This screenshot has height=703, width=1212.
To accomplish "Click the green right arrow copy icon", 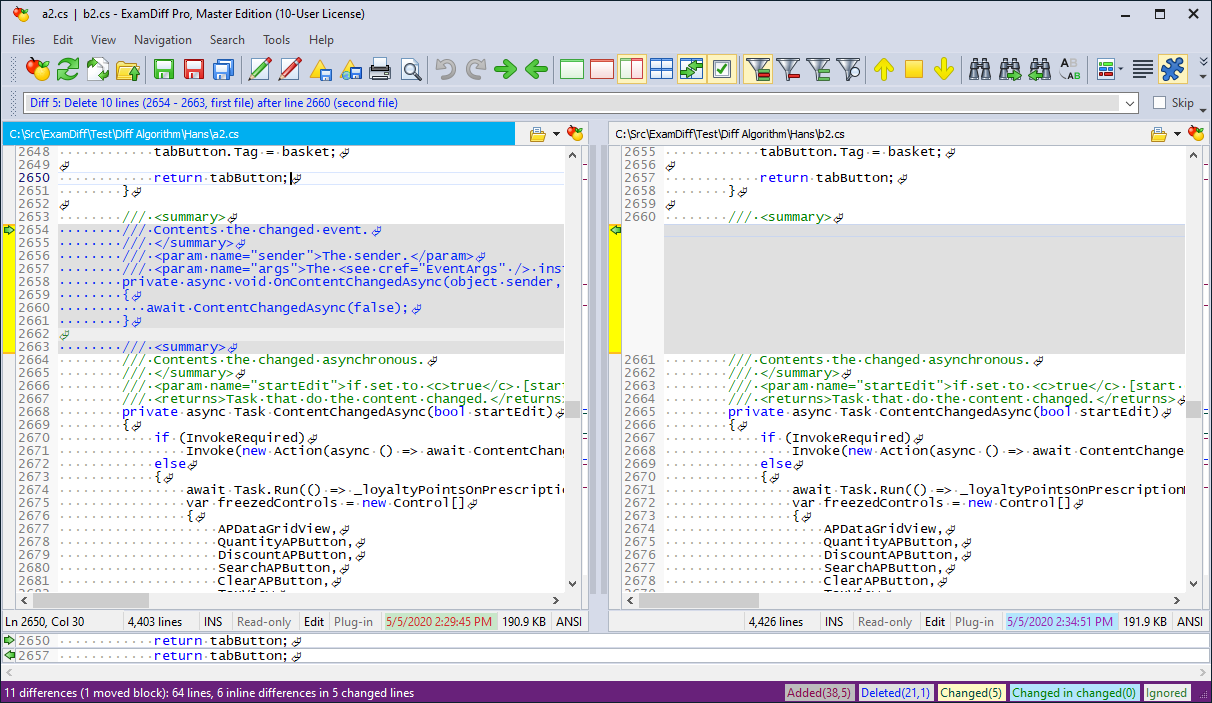I will click(506, 69).
